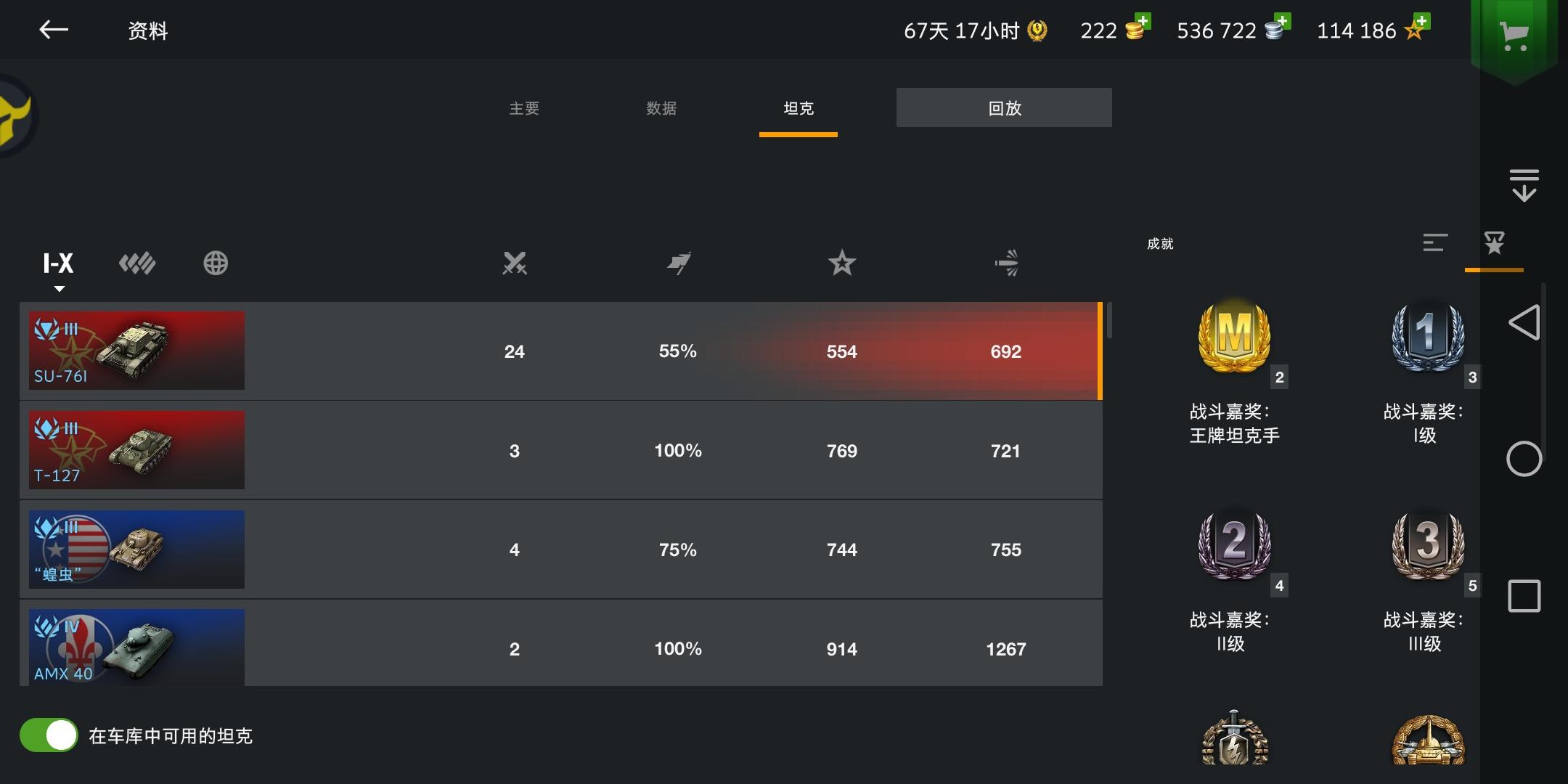
Task: Add gold with the plus coin icon
Action: tap(1138, 28)
